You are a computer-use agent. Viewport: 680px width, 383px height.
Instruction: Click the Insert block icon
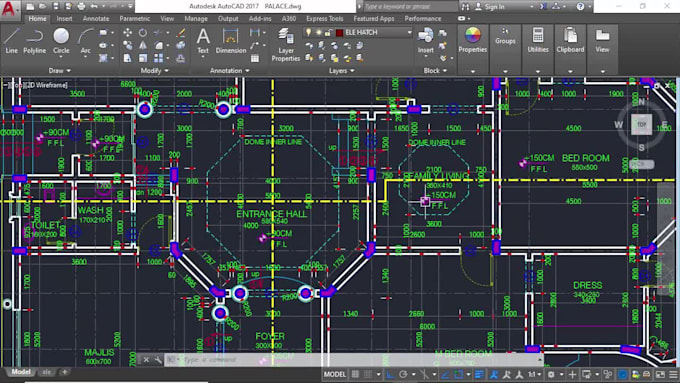click(x=425, y=41)
